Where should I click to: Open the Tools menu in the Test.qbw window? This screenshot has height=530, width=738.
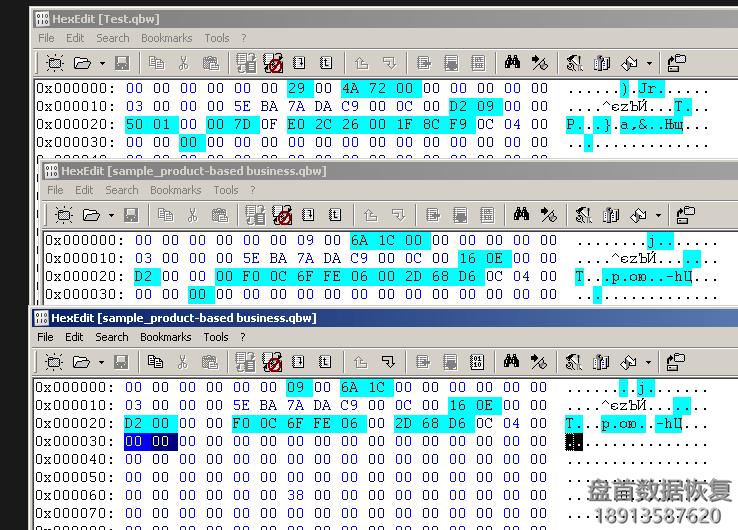[217, 38]
